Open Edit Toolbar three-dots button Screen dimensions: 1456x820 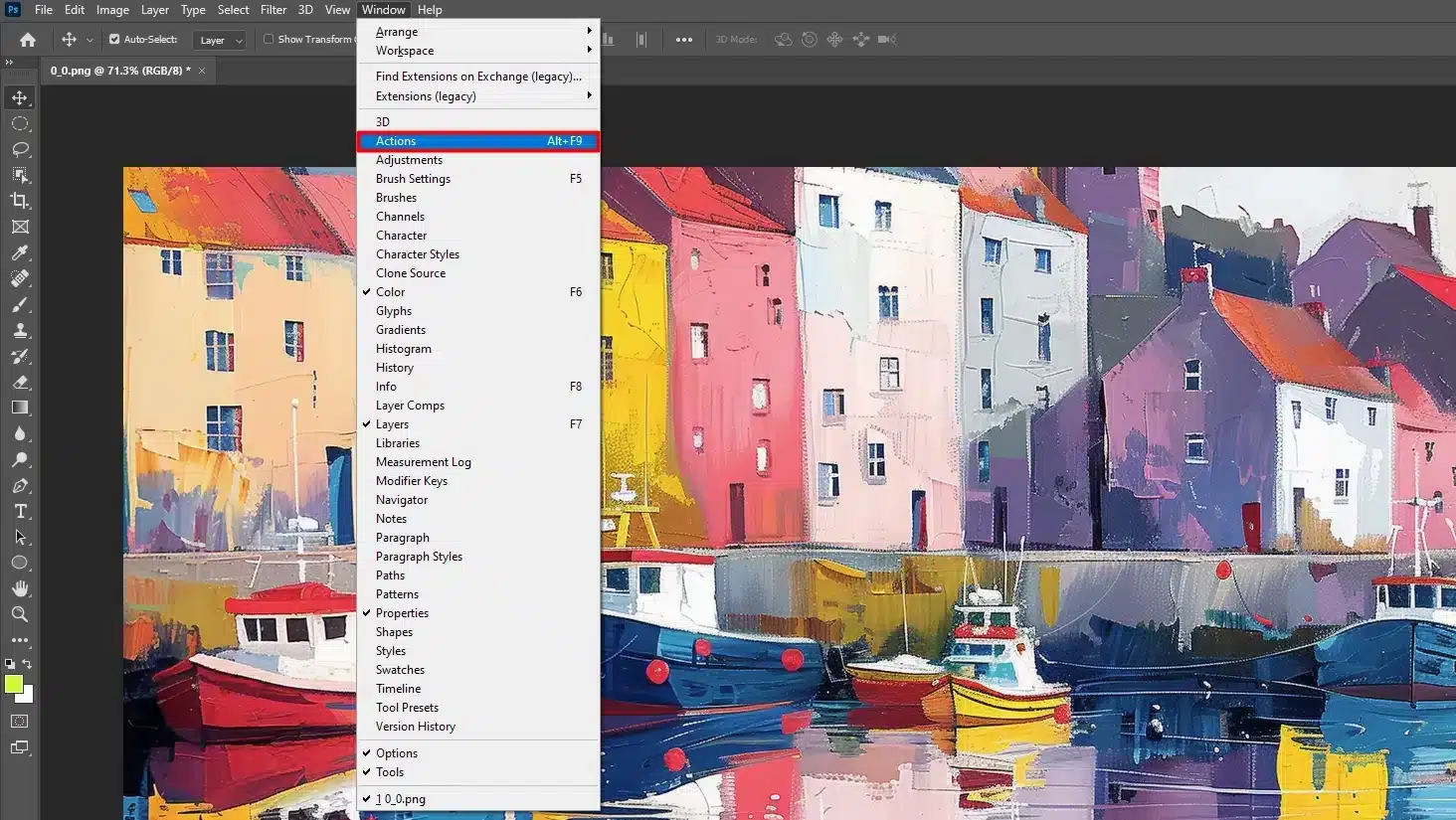[x=20, y=640]
